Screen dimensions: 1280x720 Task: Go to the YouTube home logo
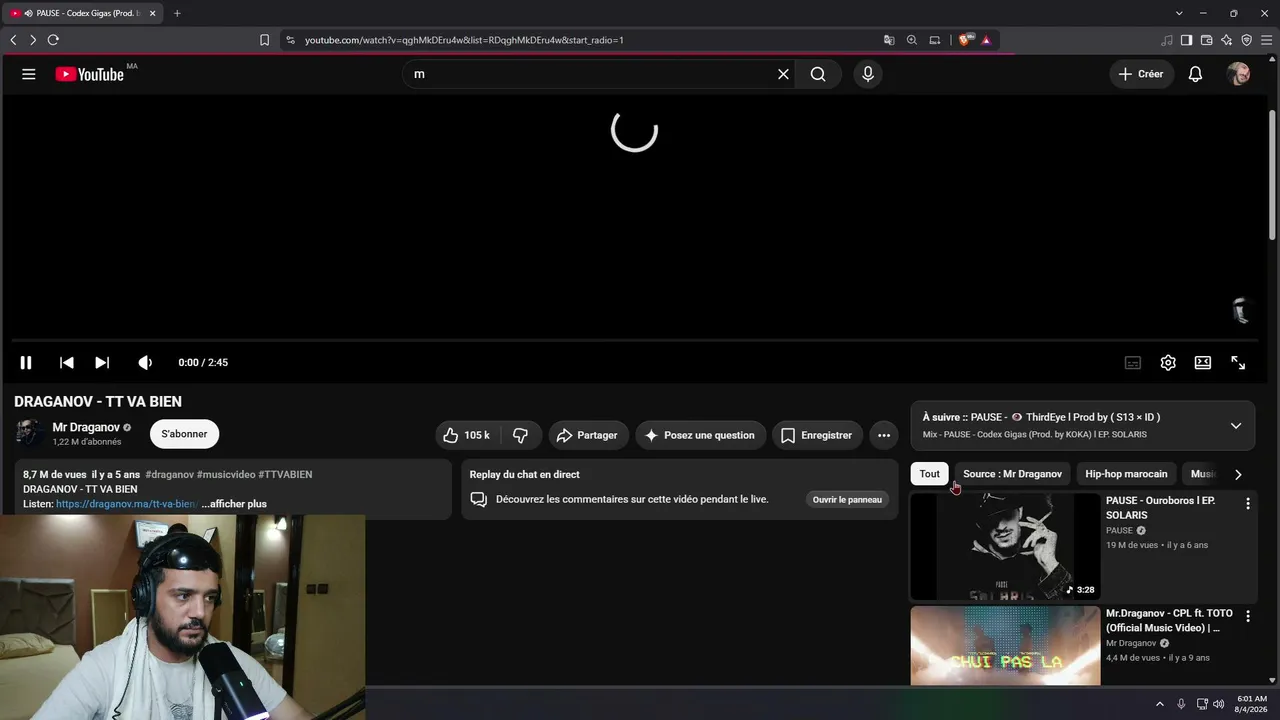point(90,74)
